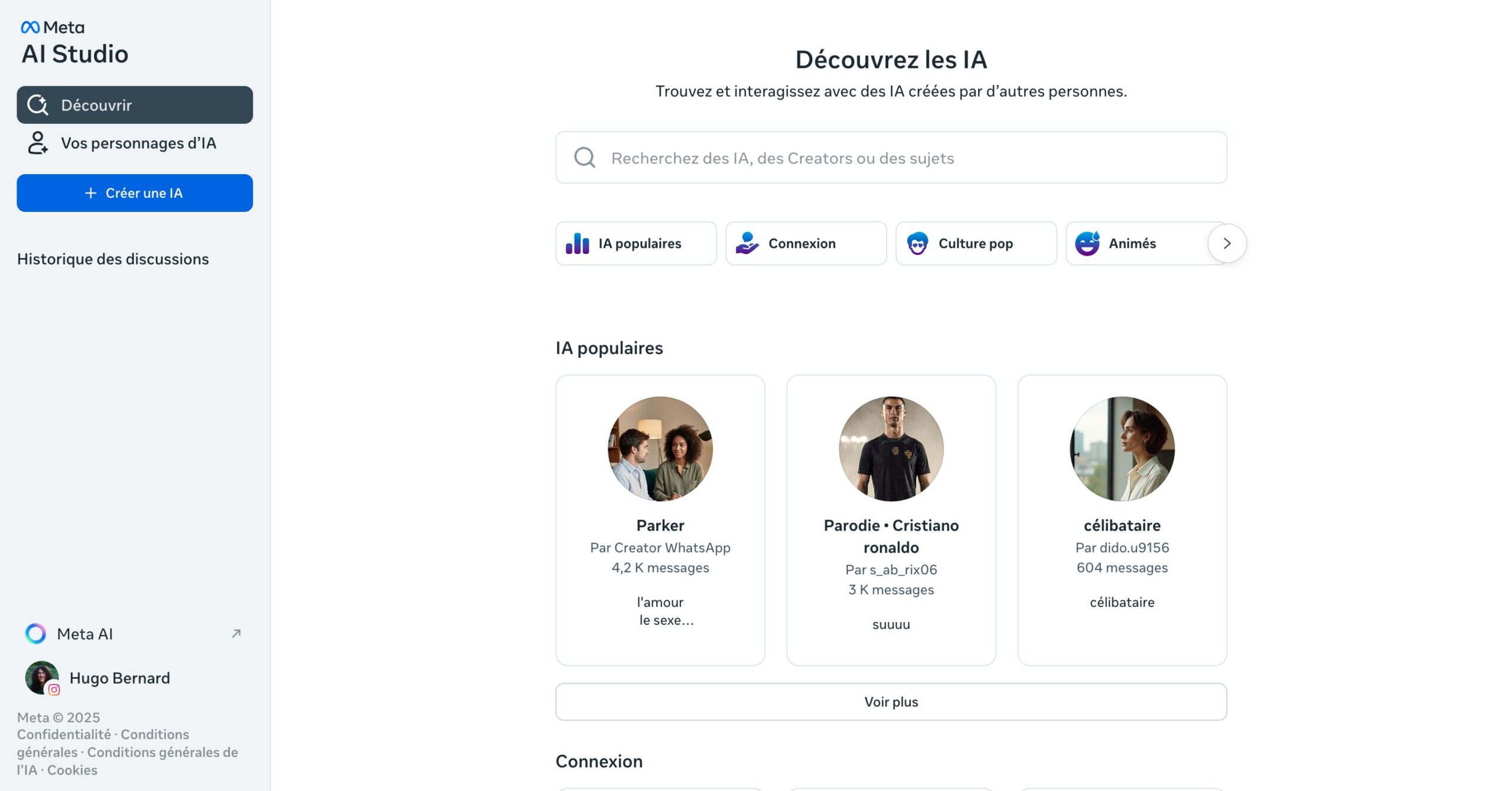This screenshot has width=1512, height=791.
Task: Click the Découvrir search sparkle icon
Action: pyautogui.click(x=38, y=105)
